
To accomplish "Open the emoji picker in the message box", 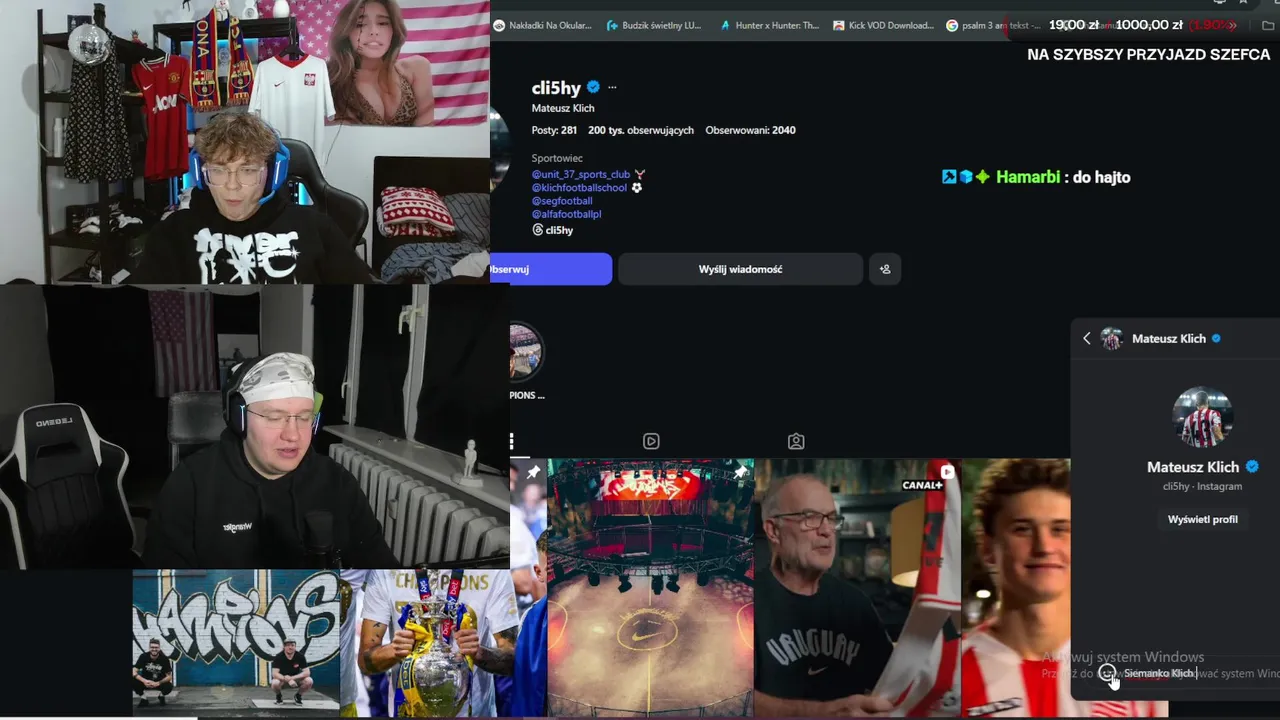I will (1107, 673).
